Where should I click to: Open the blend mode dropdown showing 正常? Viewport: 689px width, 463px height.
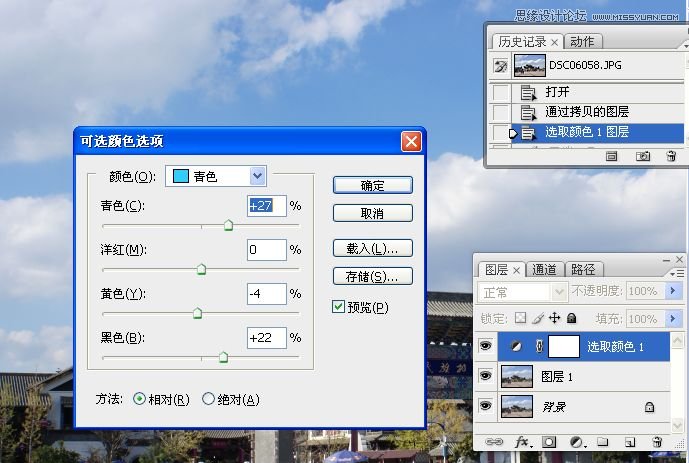(x=521, y=292)
